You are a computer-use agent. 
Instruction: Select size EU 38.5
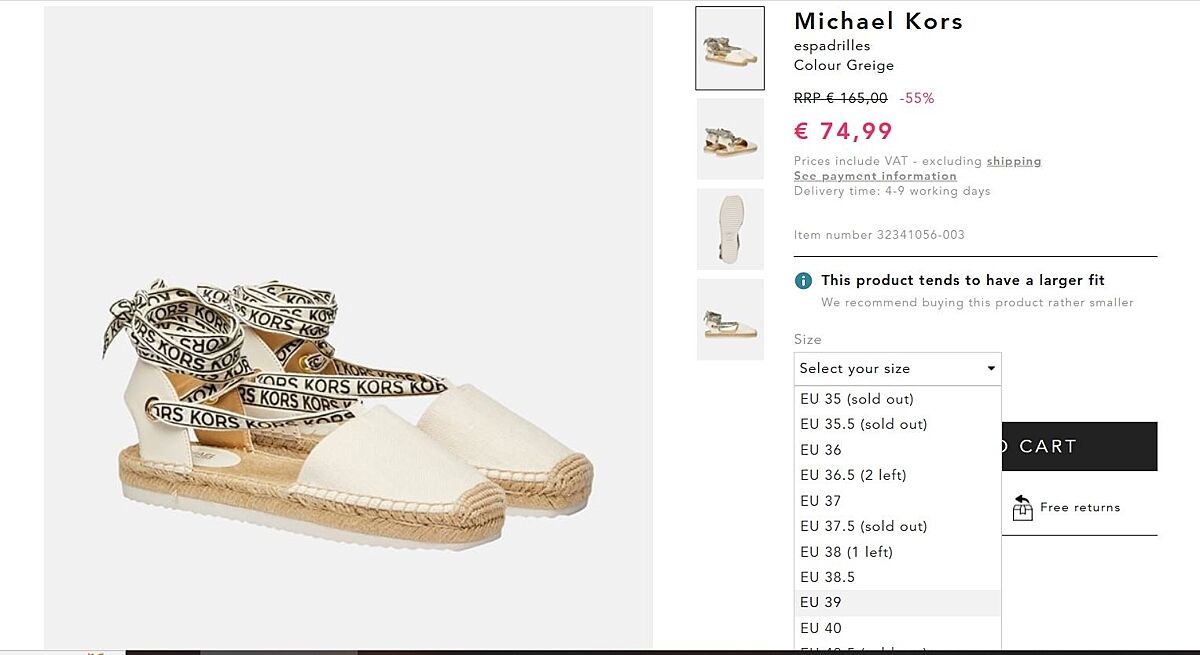[828, 577]
